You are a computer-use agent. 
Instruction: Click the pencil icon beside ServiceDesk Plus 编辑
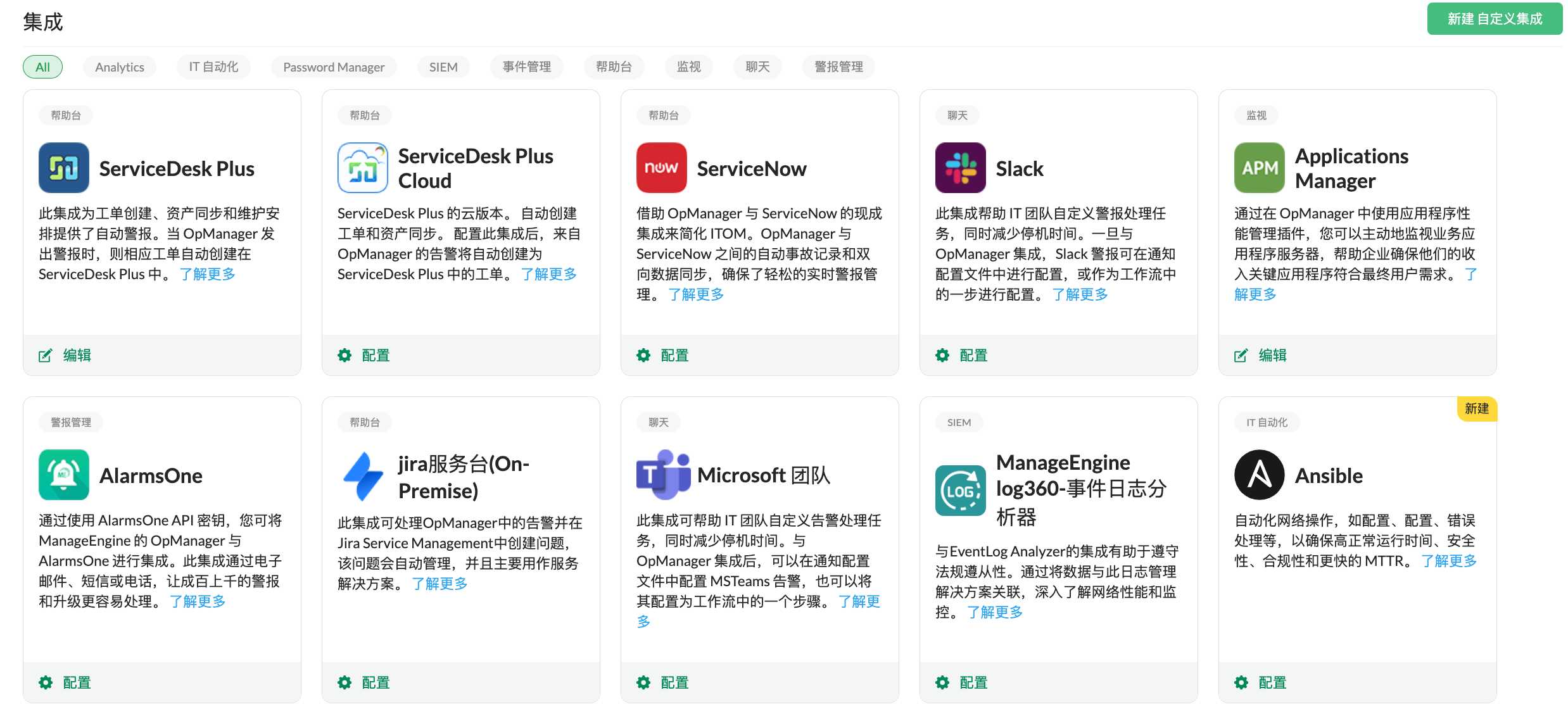coord(44,355)
